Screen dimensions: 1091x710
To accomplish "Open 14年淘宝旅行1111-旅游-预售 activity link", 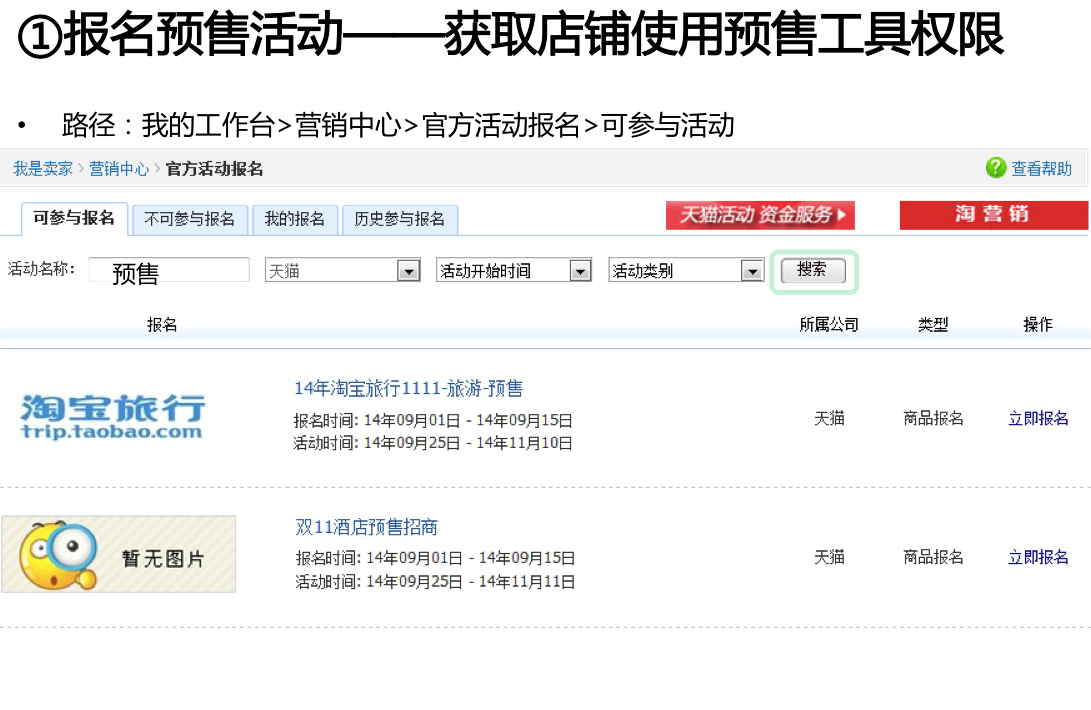I will pos(408,388).
